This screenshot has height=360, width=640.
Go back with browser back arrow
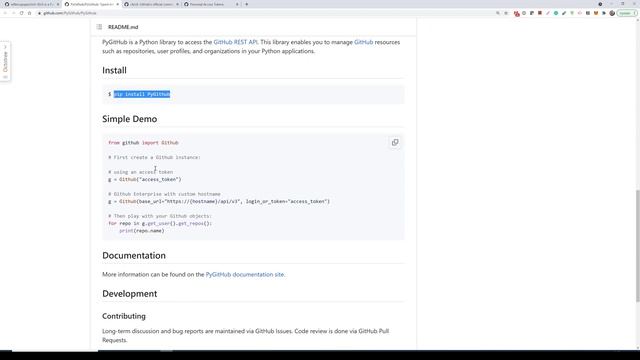(x=5, y=13)
